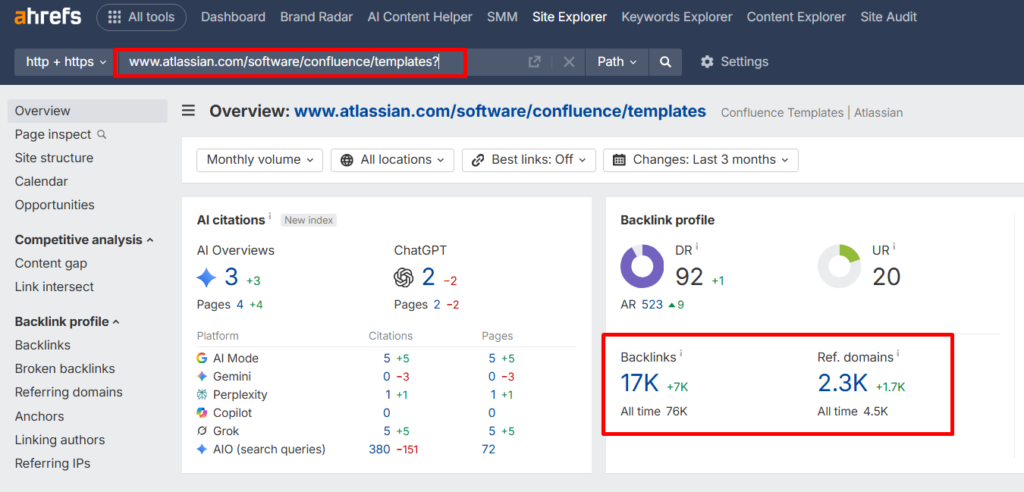Open Changes: Last 3 months dropdown
1024x492 pixels.
701,160
